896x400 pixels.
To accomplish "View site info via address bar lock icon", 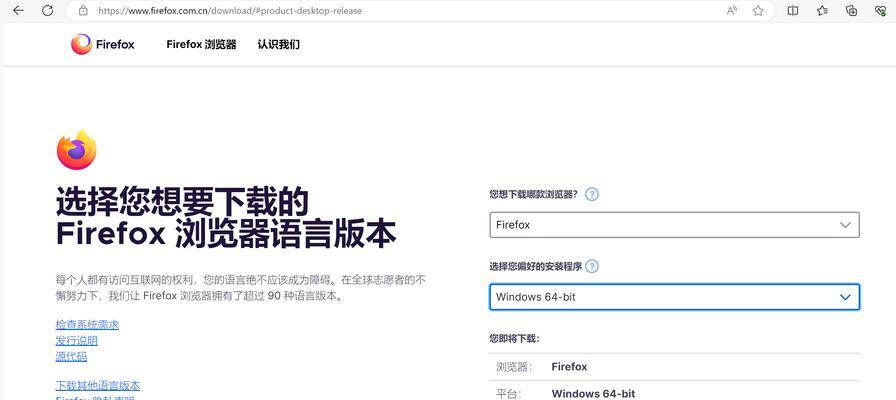I will point(83,10).
